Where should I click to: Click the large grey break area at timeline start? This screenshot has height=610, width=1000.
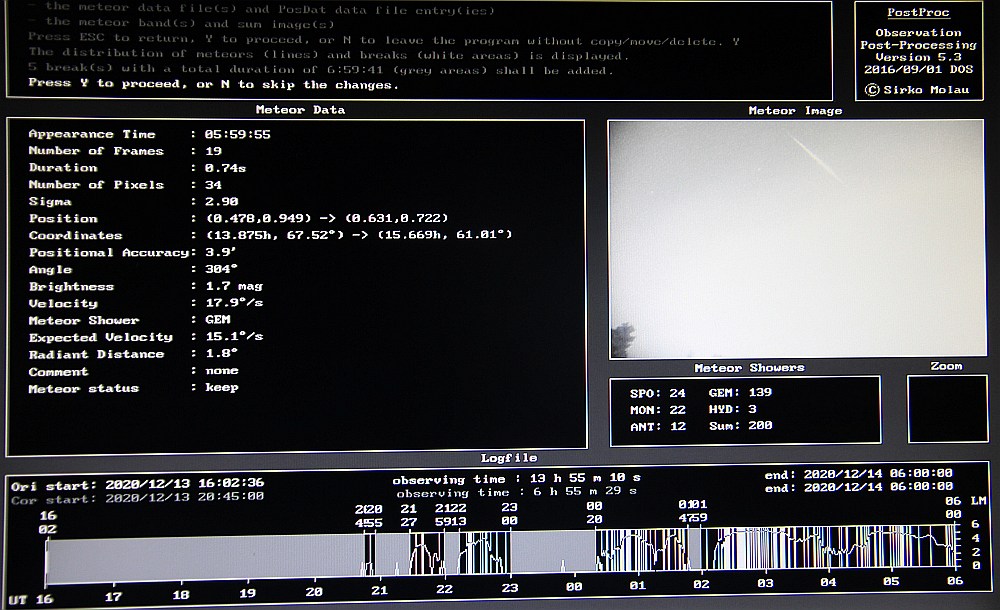pos(200,558)
